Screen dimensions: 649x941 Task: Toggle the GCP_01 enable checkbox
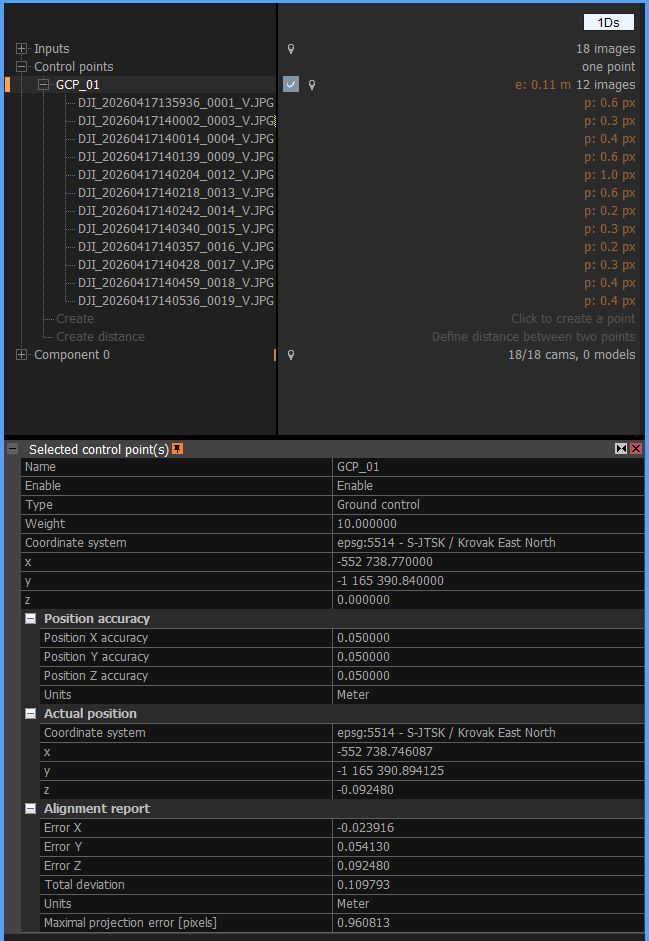pyautogui.click(x=291, y=85)
